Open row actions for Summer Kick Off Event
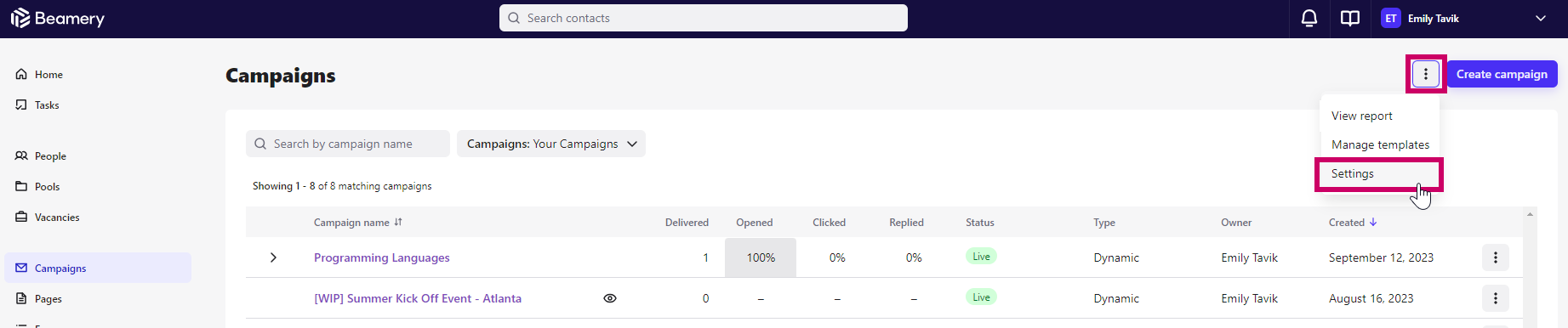 tap(1496, 298)
